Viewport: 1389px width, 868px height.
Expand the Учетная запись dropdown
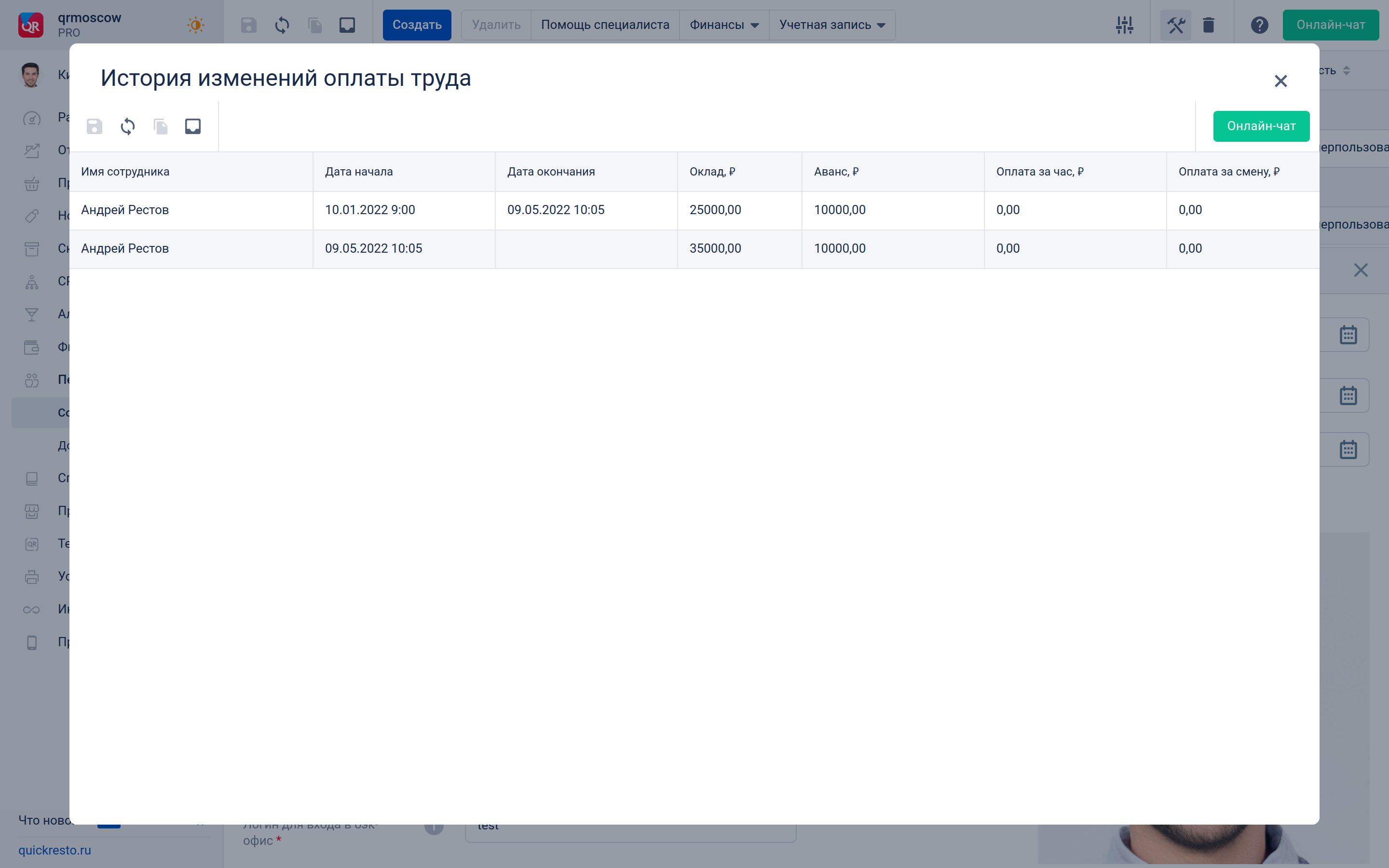click(x=832, y=25)
